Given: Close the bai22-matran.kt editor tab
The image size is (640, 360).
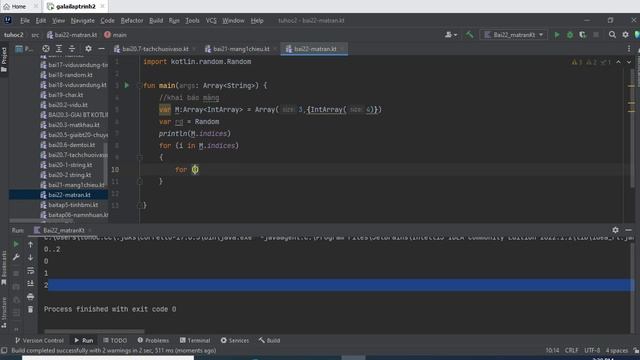Looking at the screenshot, I should [x=342, y=49].
